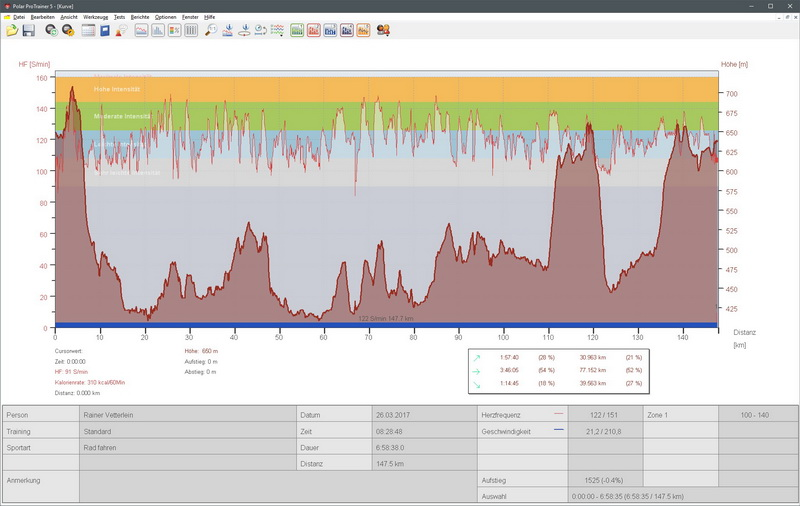This screenshot has height=506, width=800.
Task: Open the Optionen menu
Action: [x=168, y=18]
